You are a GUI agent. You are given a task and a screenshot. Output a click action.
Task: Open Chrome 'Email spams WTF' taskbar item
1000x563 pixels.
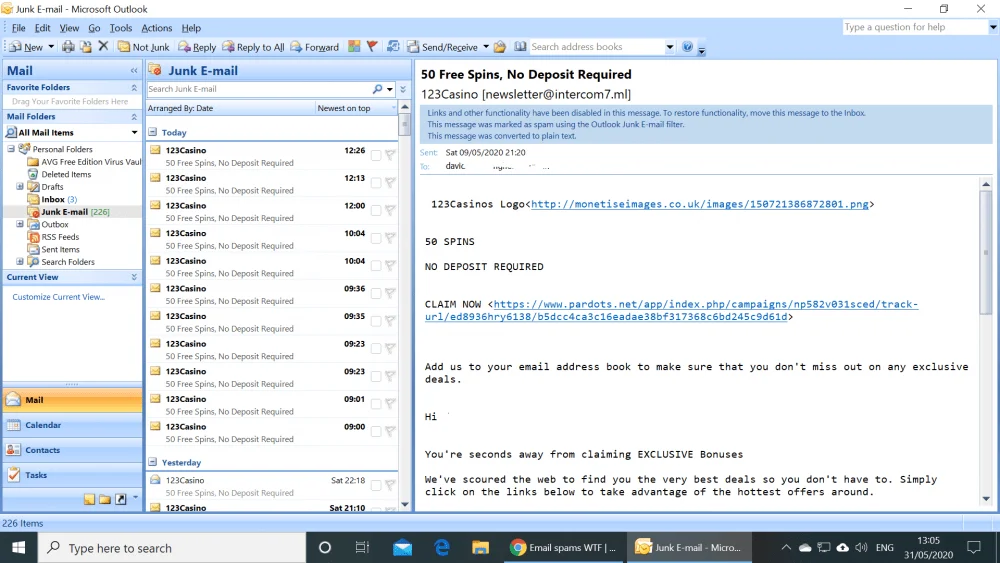(564, 548)
